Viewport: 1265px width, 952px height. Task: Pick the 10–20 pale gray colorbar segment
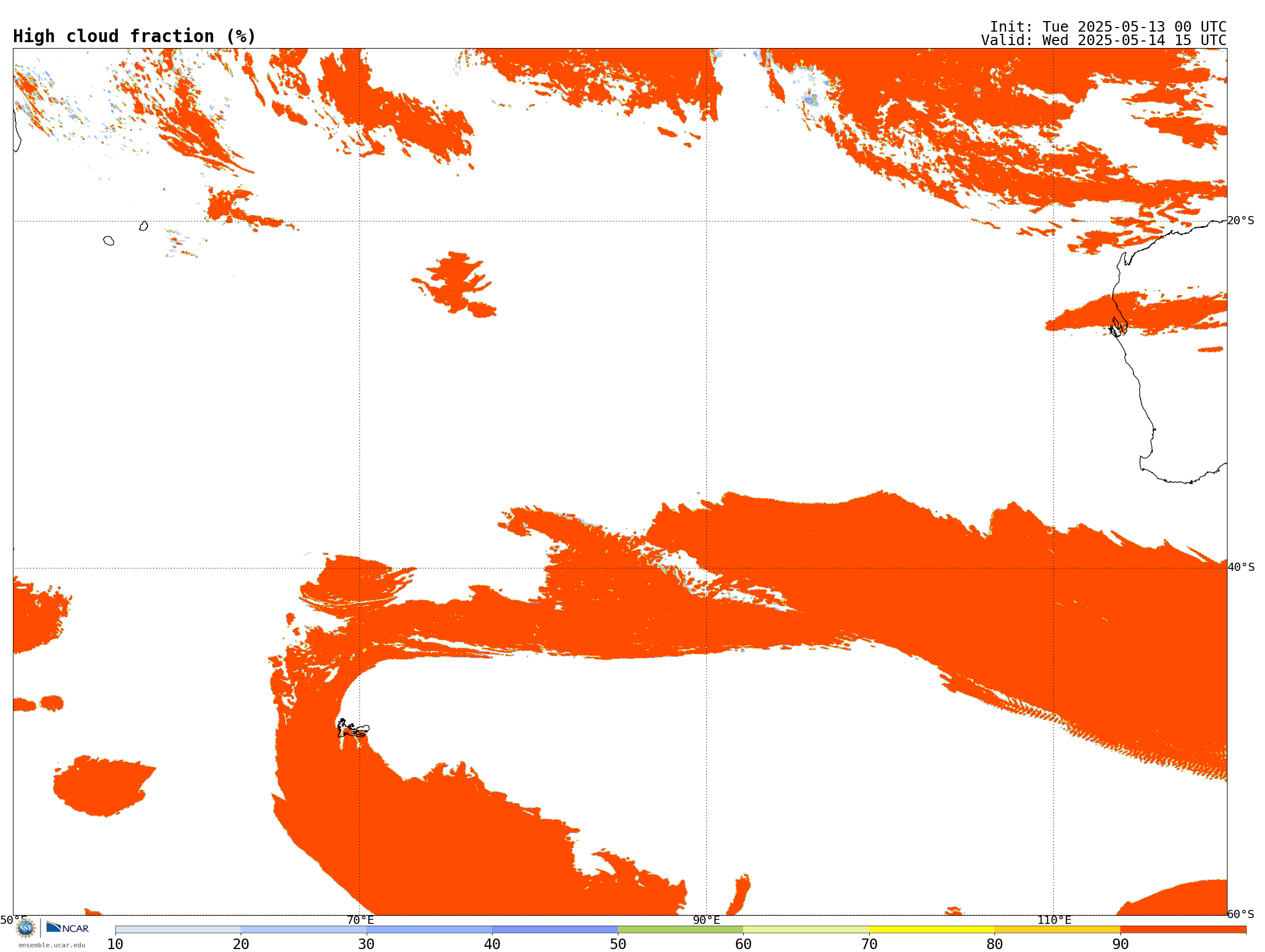point(178,930)
